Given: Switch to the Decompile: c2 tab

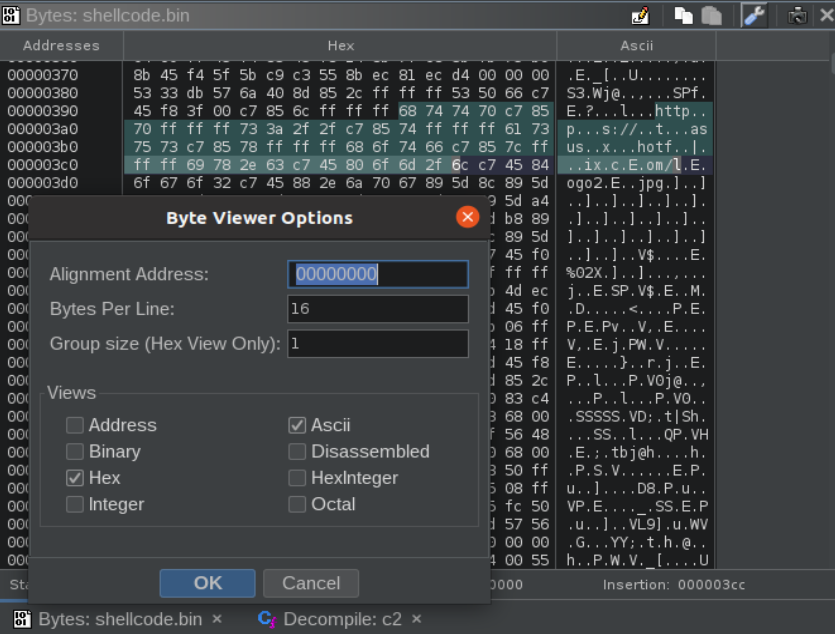Looking at the screenshot, I should (342, 619).
